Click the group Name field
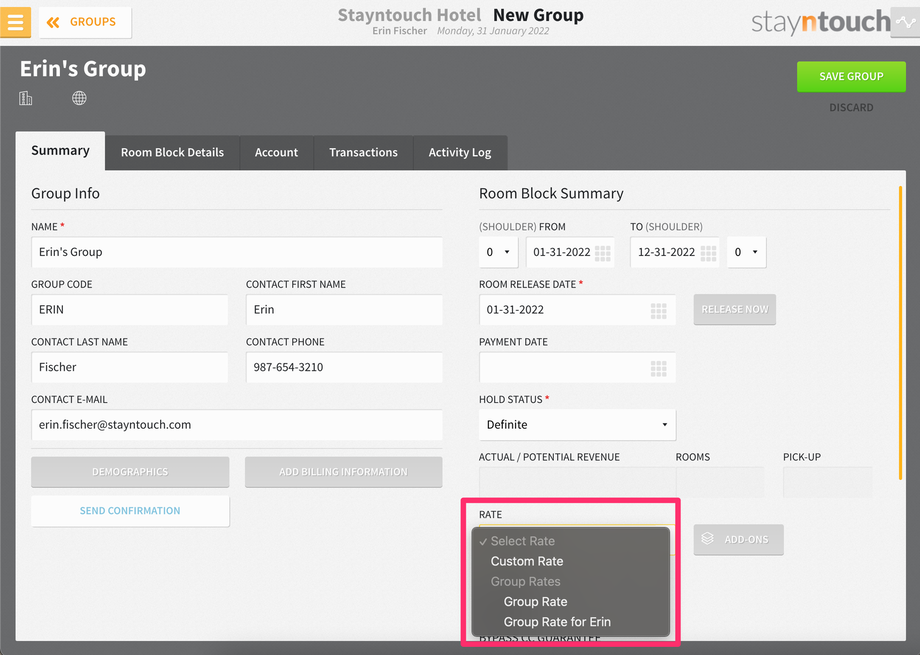 coord(236,252)
